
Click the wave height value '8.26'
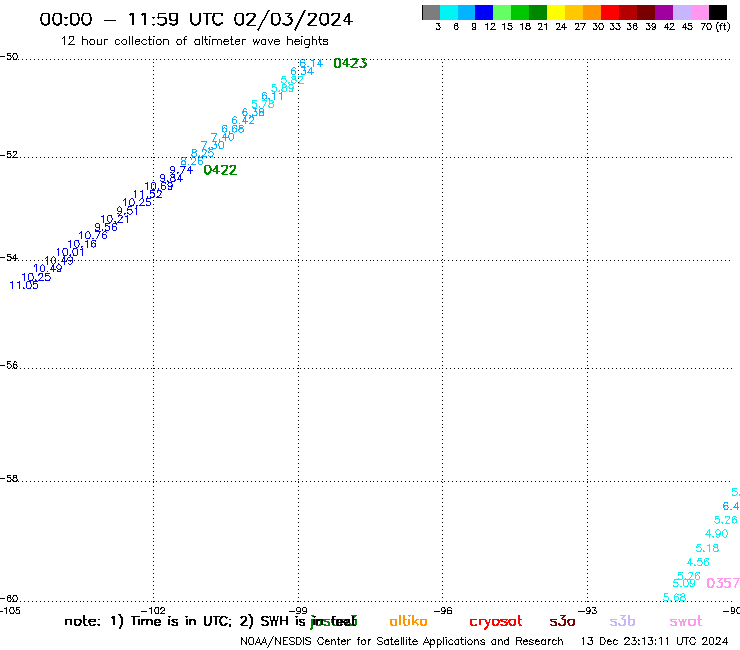point(192,161)
